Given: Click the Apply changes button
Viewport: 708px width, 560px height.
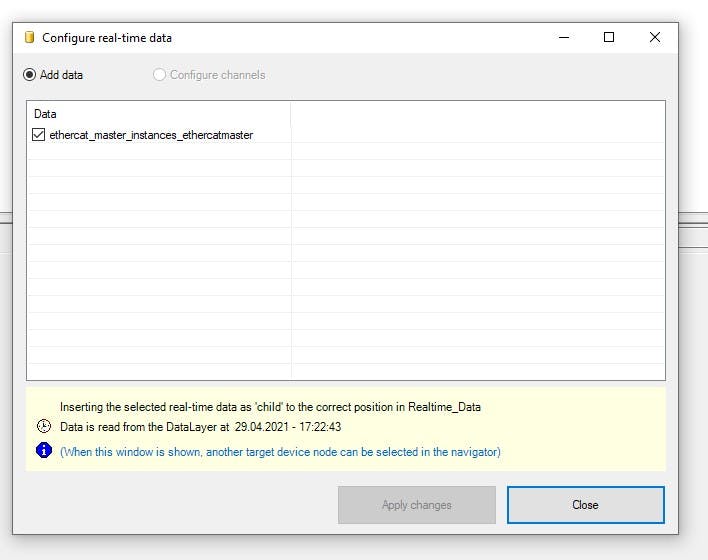Looking at the screenshot, I should (416, 505).
